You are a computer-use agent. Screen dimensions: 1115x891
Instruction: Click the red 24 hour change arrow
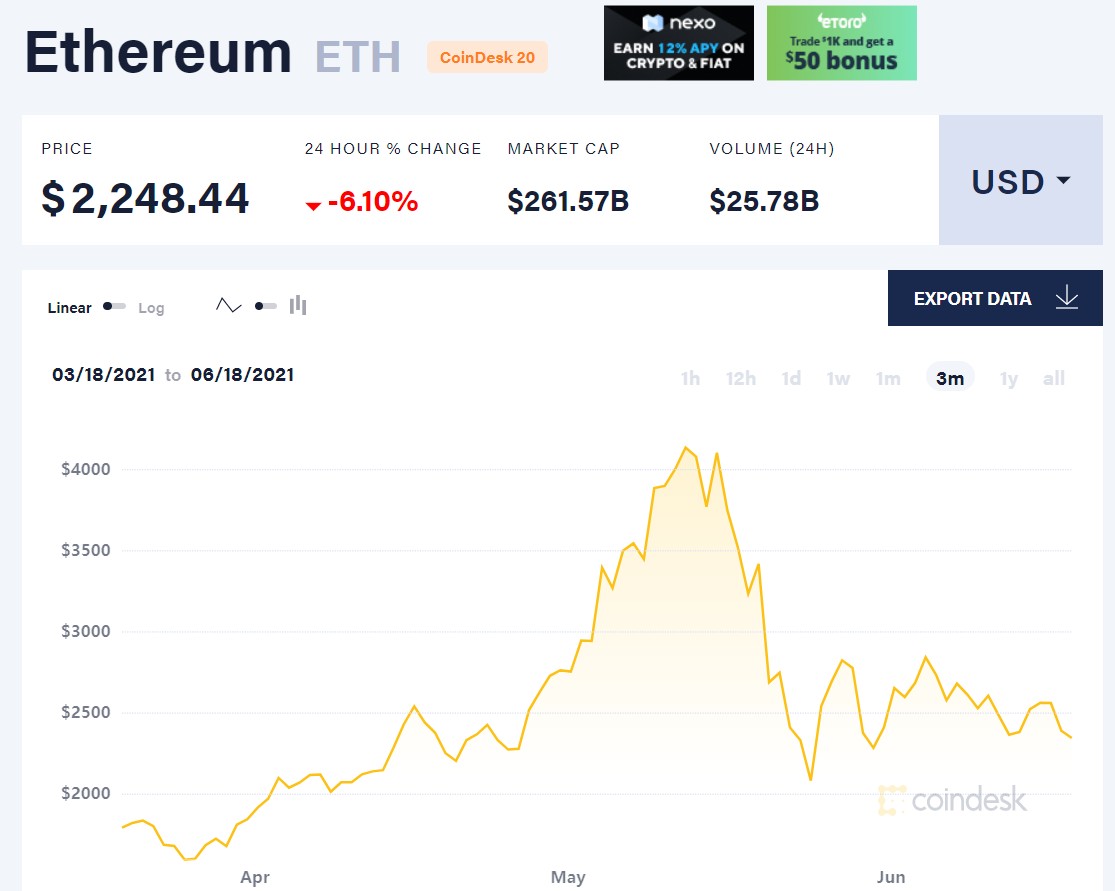313,206
